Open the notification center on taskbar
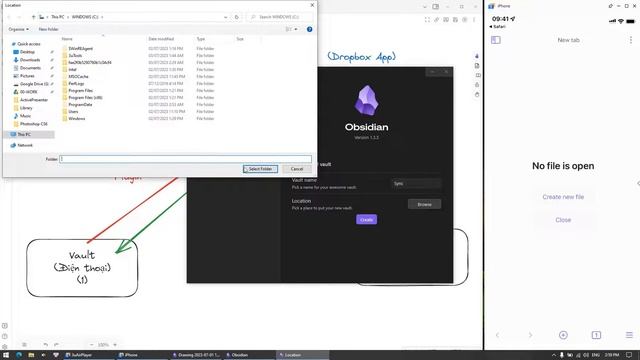The height and width of the screenshot is (360, 640). 629,355
